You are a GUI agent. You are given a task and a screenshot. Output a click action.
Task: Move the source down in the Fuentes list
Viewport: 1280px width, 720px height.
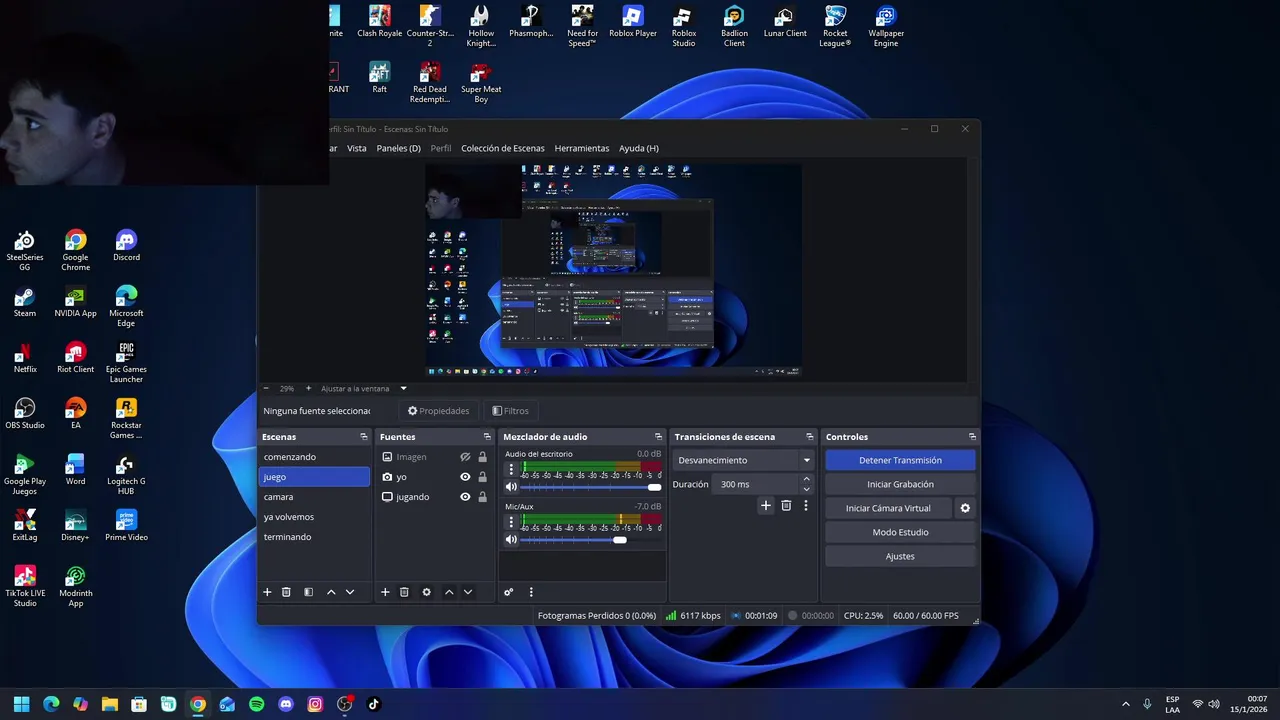coord(468,592)
